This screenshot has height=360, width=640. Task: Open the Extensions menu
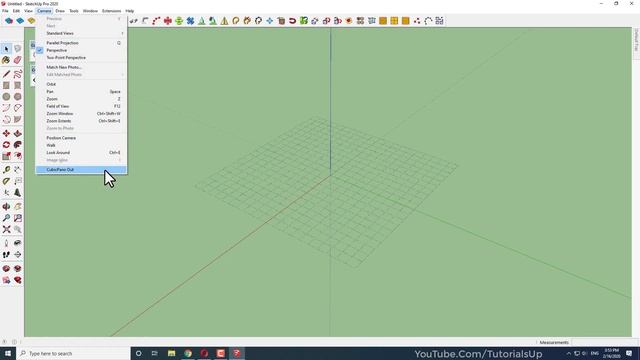pyautogui.click(x=111, y=11)
